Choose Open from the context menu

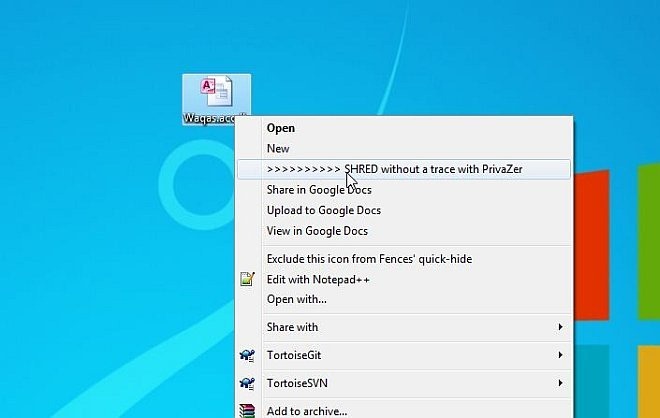pyautogui.click(x=404, y=128)
